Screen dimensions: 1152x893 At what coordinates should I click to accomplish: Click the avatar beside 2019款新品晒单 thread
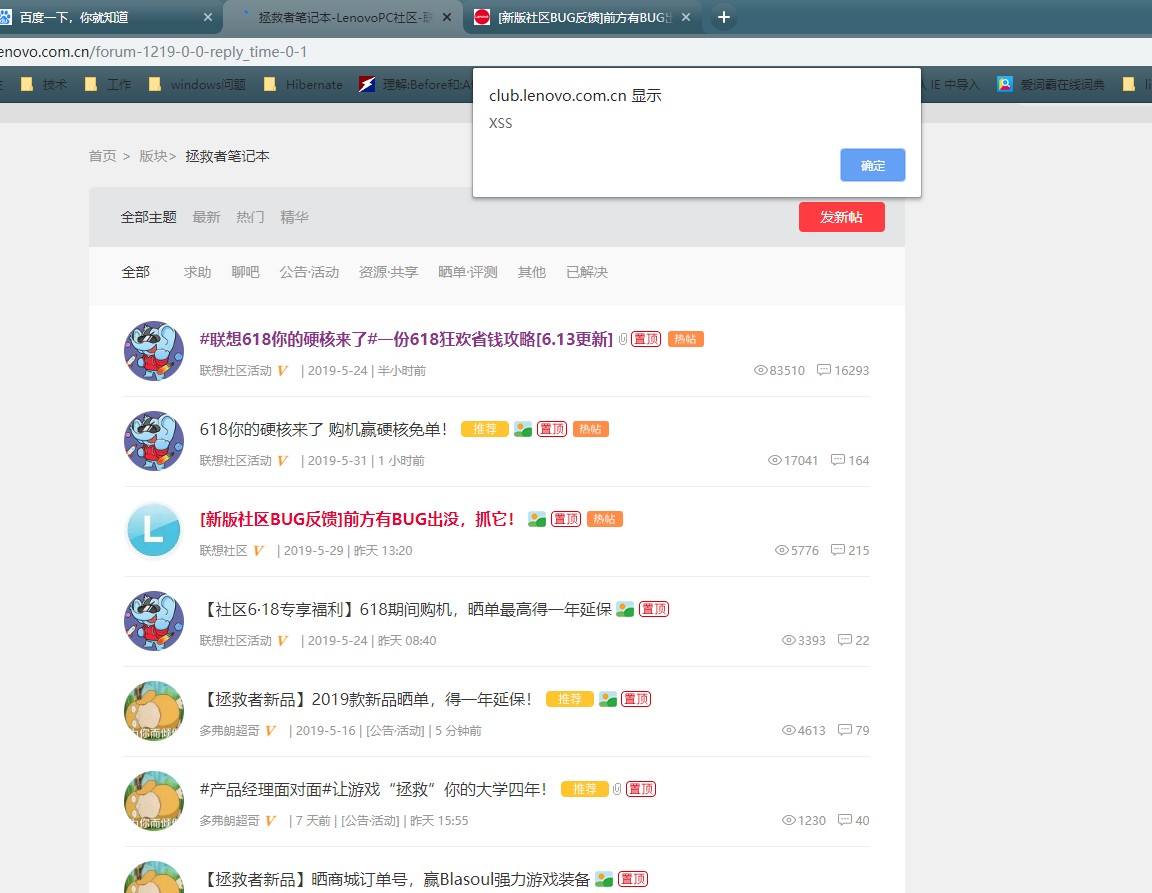pos(154,711)
